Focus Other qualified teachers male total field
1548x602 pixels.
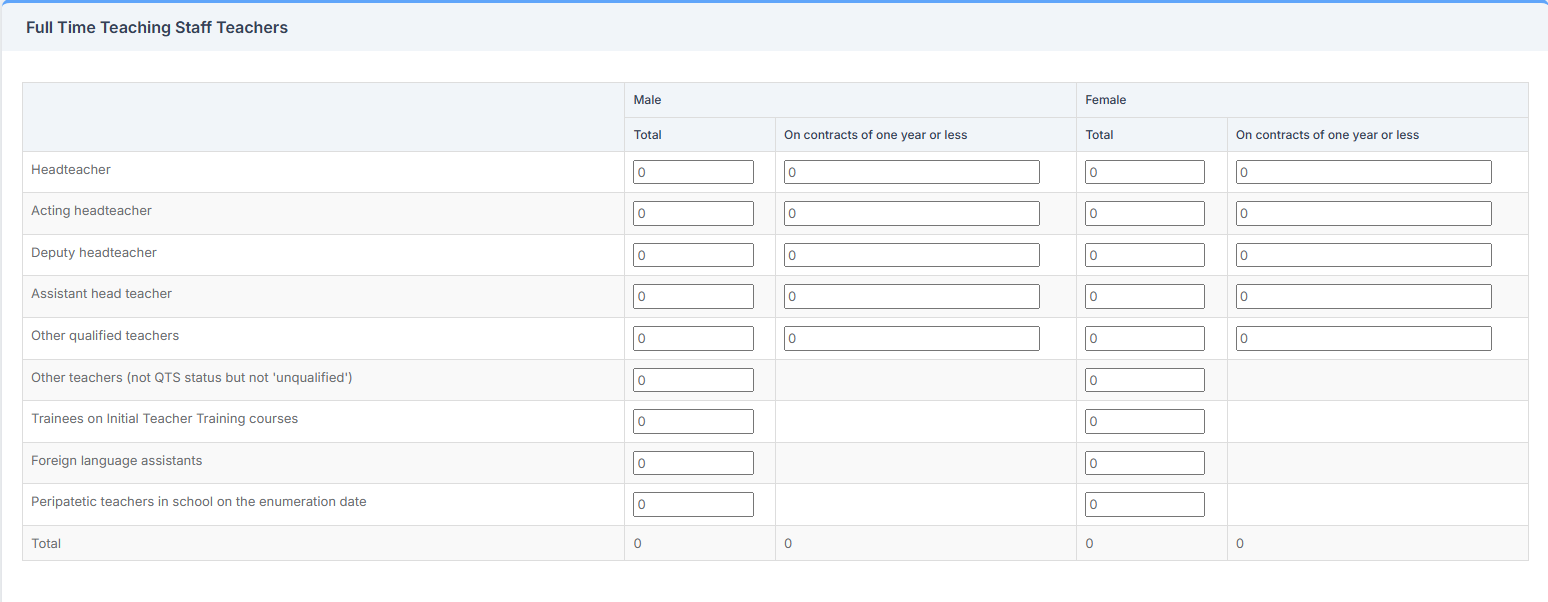click(x=693, y=338)
